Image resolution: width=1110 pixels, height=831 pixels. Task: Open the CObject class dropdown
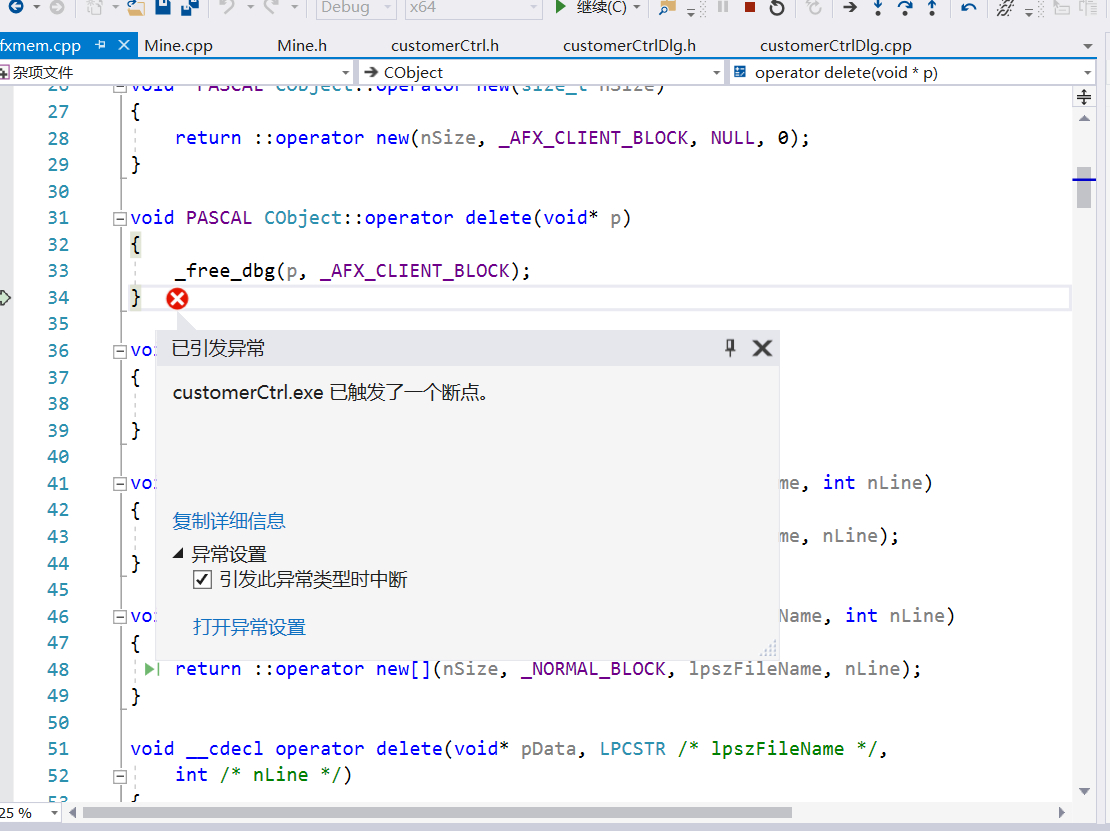(542, 72)
